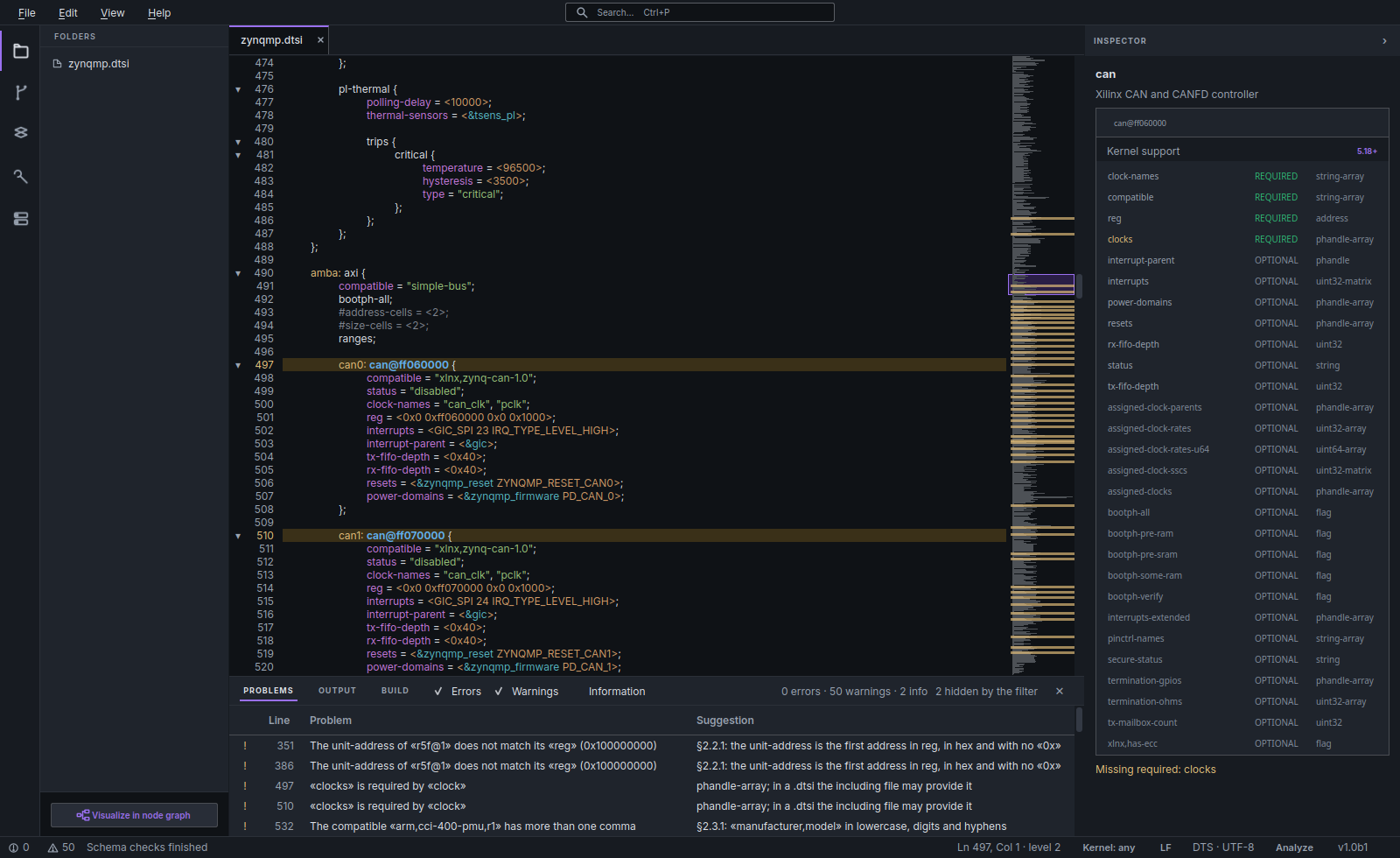
Task: Click Visualize in node graph button
Action: point(134,815)
